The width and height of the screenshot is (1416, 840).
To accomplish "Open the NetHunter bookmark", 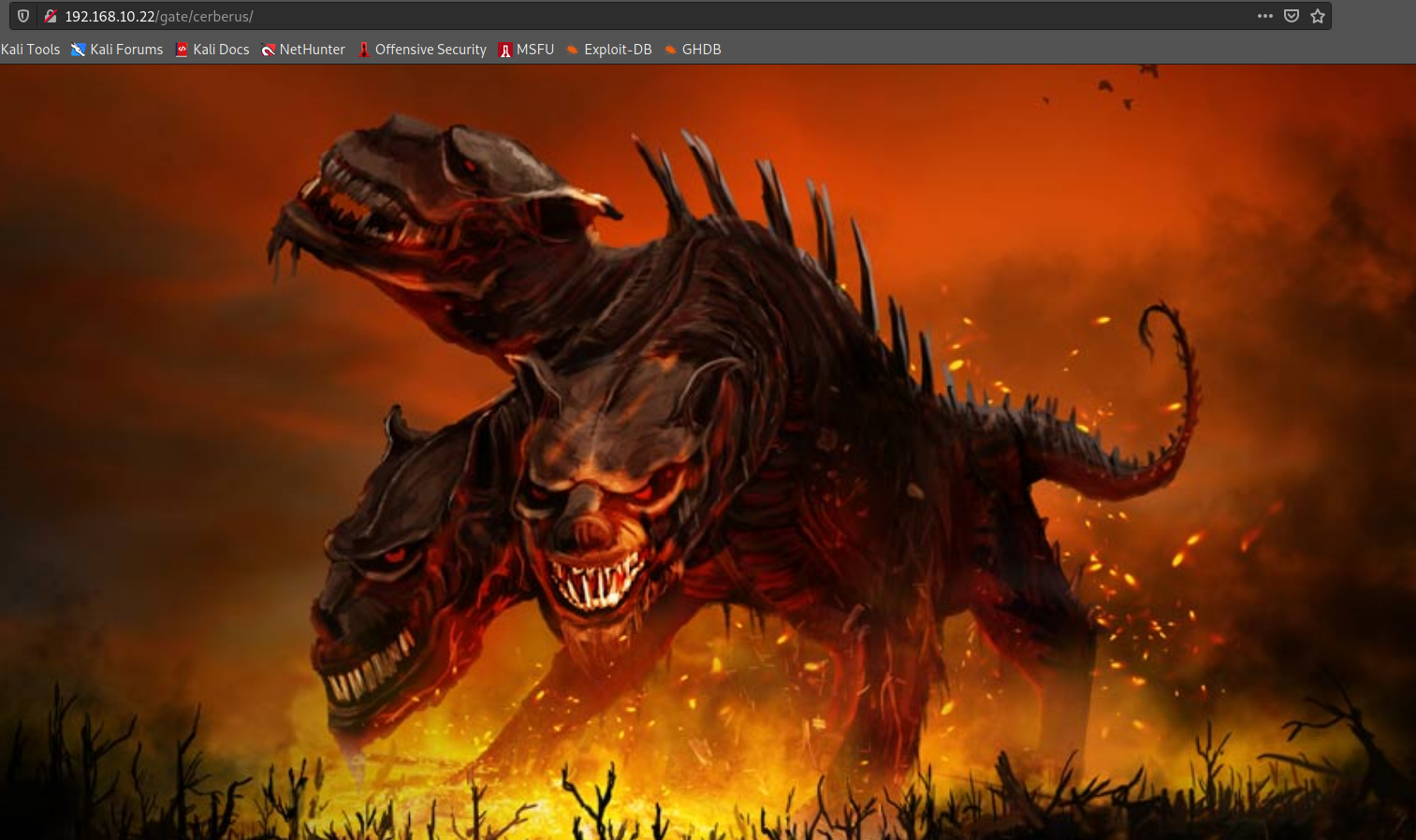I will click(303, 50).
